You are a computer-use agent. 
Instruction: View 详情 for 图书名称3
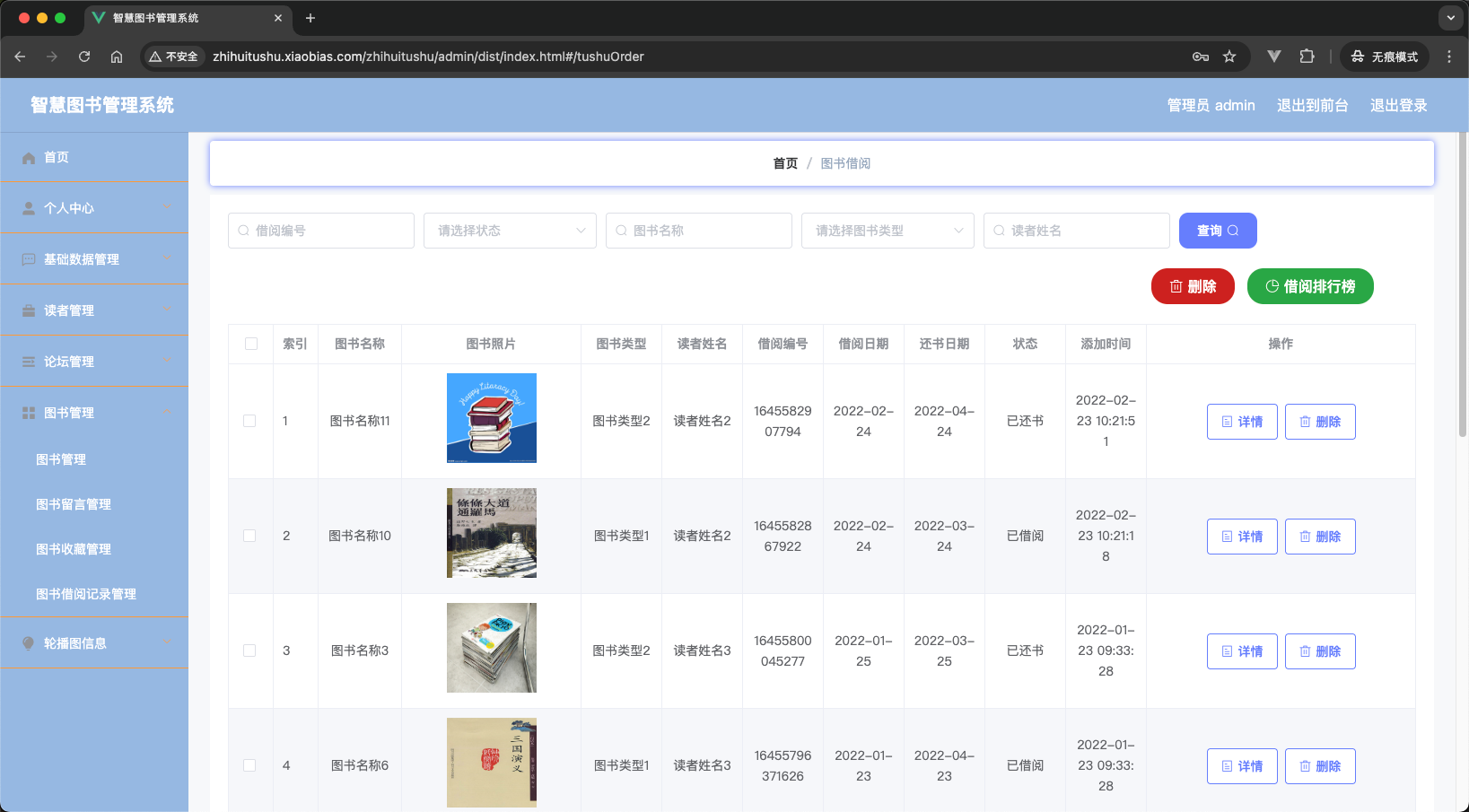coord(1242,651)
